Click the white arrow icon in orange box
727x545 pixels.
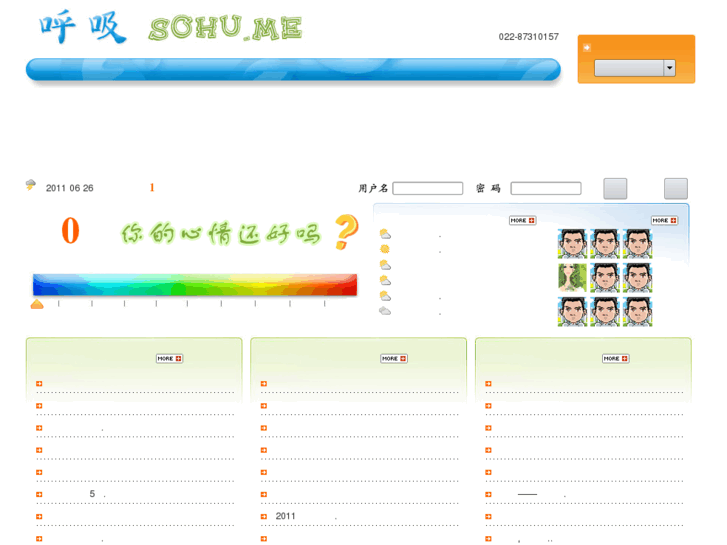point(587,47)
